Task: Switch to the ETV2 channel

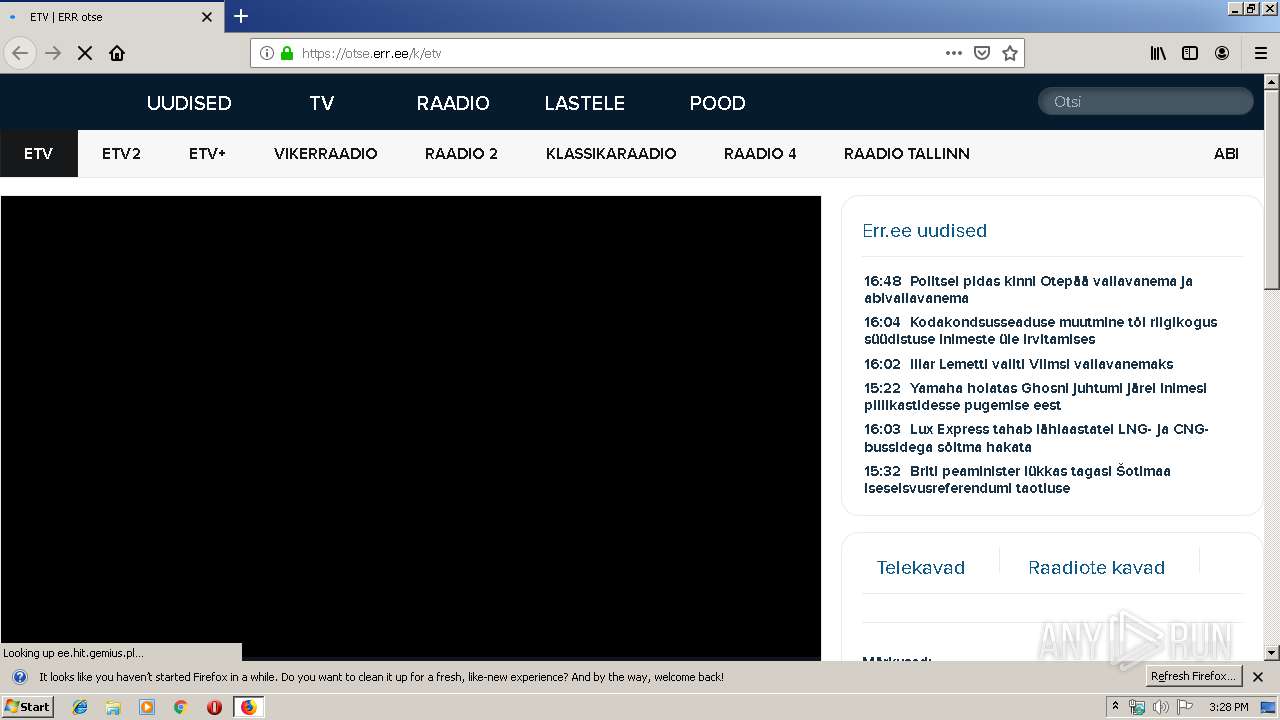Action: click(121, 154)
